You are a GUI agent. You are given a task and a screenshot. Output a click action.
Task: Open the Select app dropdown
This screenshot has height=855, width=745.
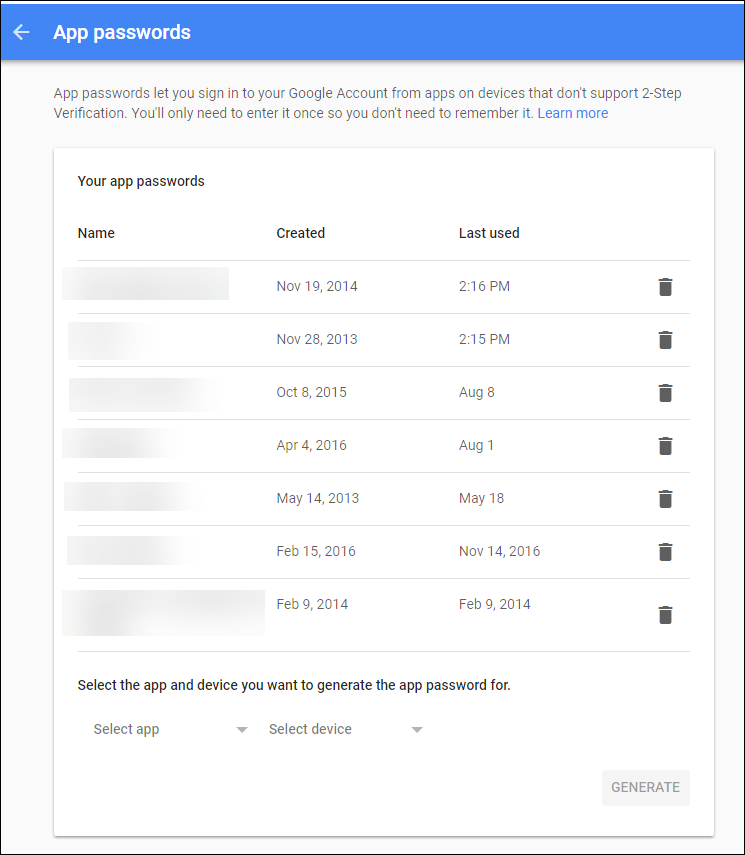click(171, 729)
